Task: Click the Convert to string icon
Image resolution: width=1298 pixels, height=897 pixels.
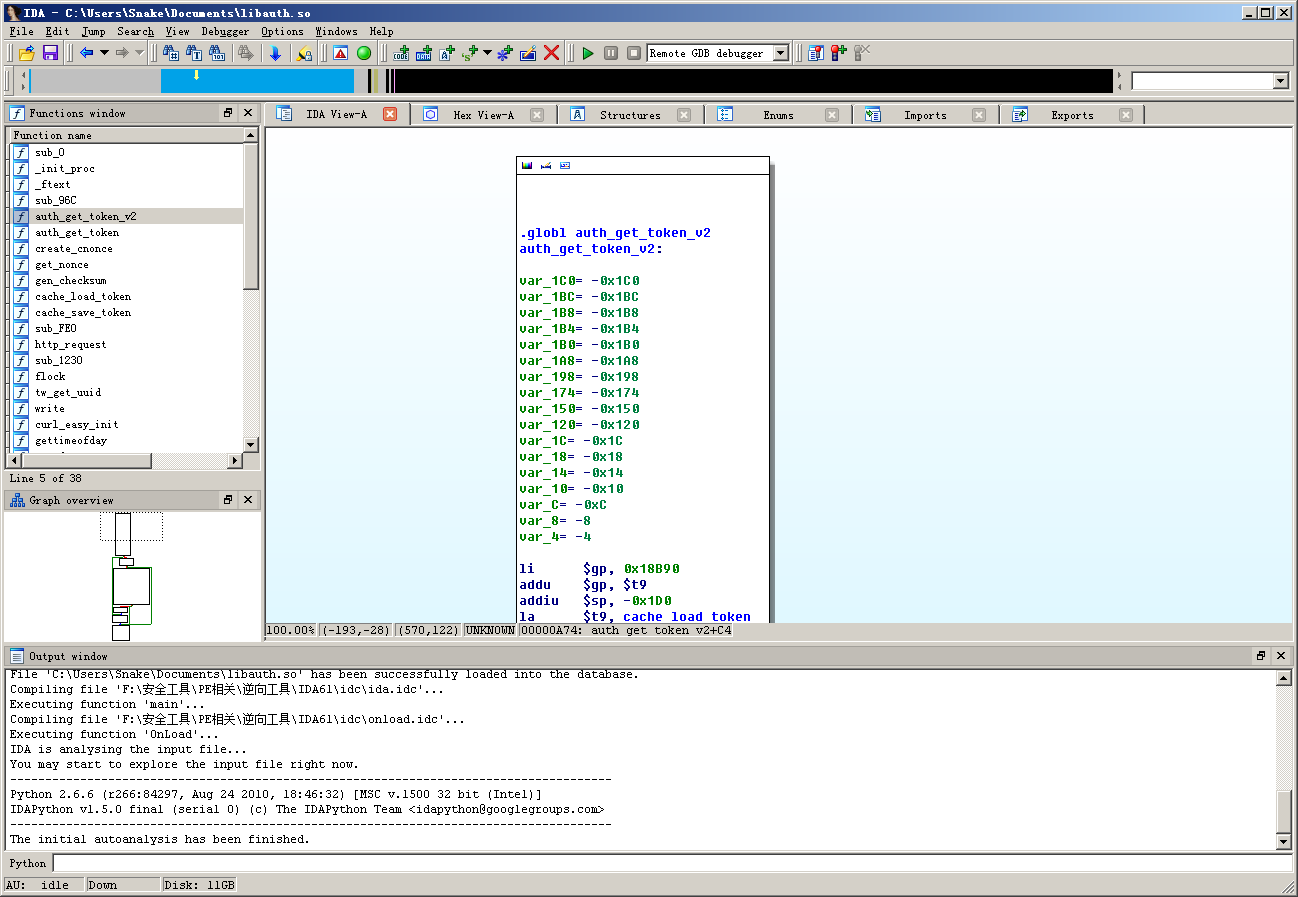Action: (x=447, y=53)
